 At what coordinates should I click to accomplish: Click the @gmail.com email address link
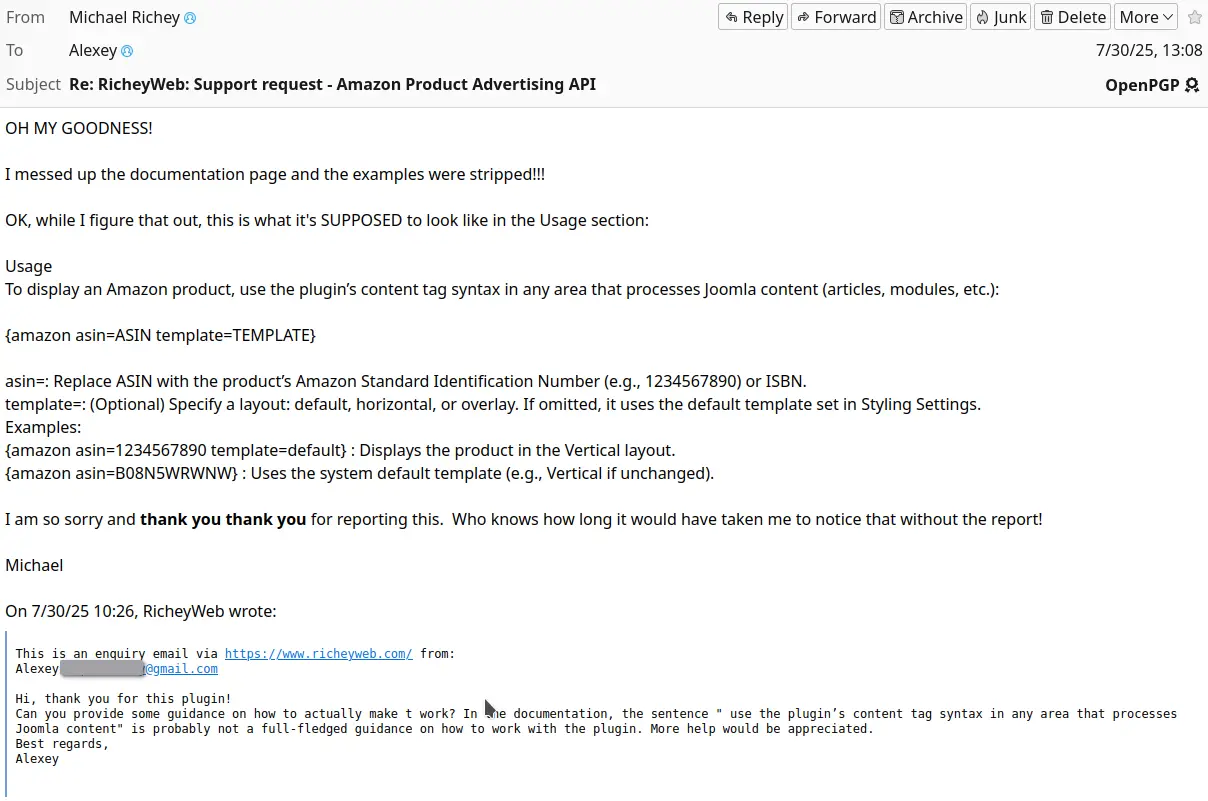[x=181, y=669]
